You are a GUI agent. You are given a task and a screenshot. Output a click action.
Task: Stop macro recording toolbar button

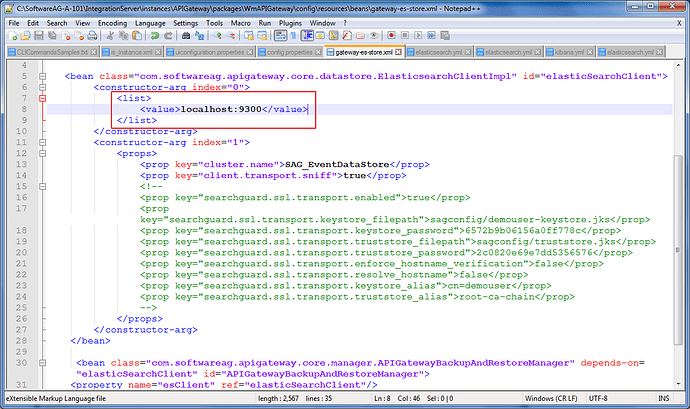click(x=404, y=36)
